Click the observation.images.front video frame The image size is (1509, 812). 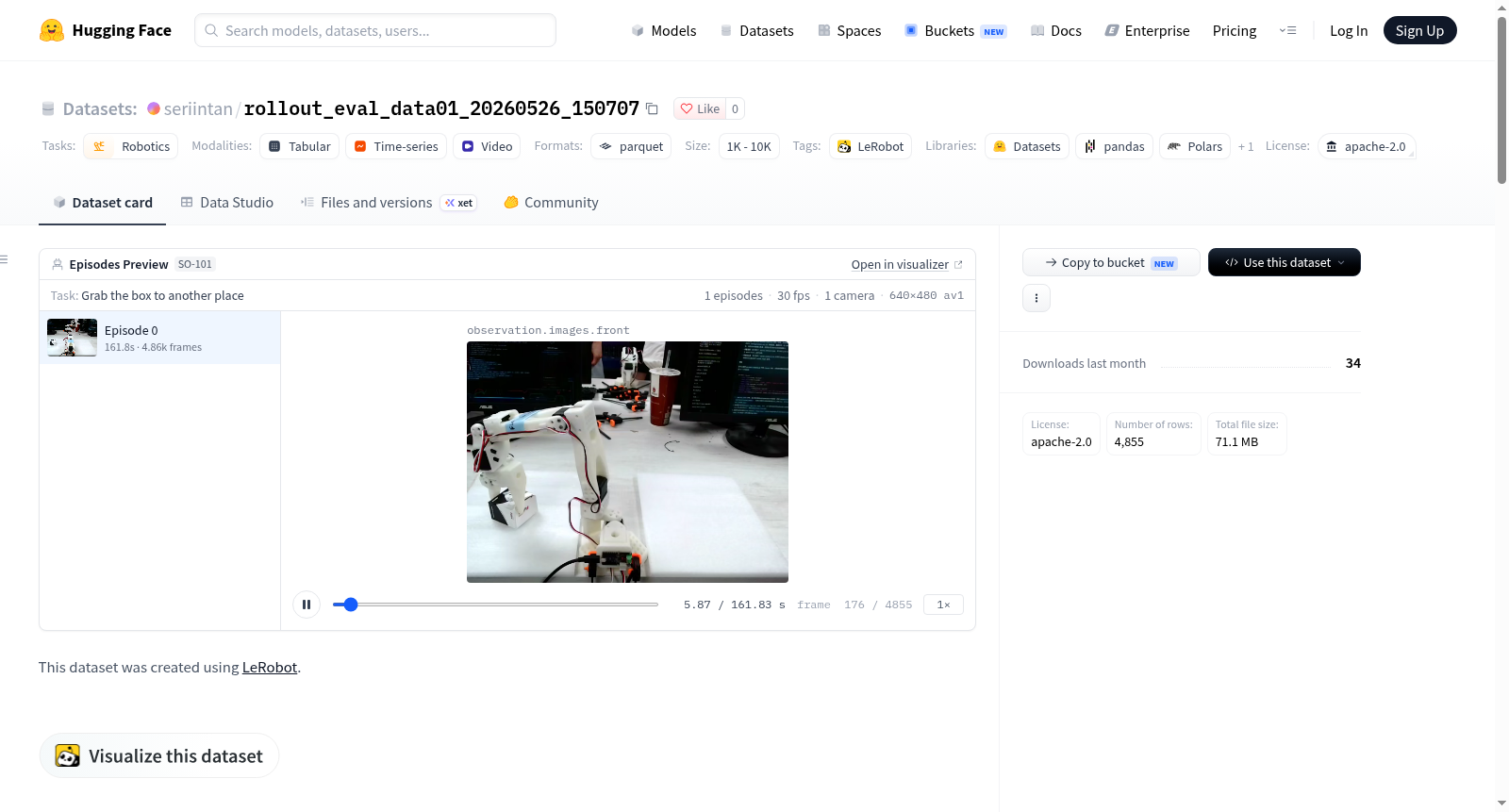627,462
